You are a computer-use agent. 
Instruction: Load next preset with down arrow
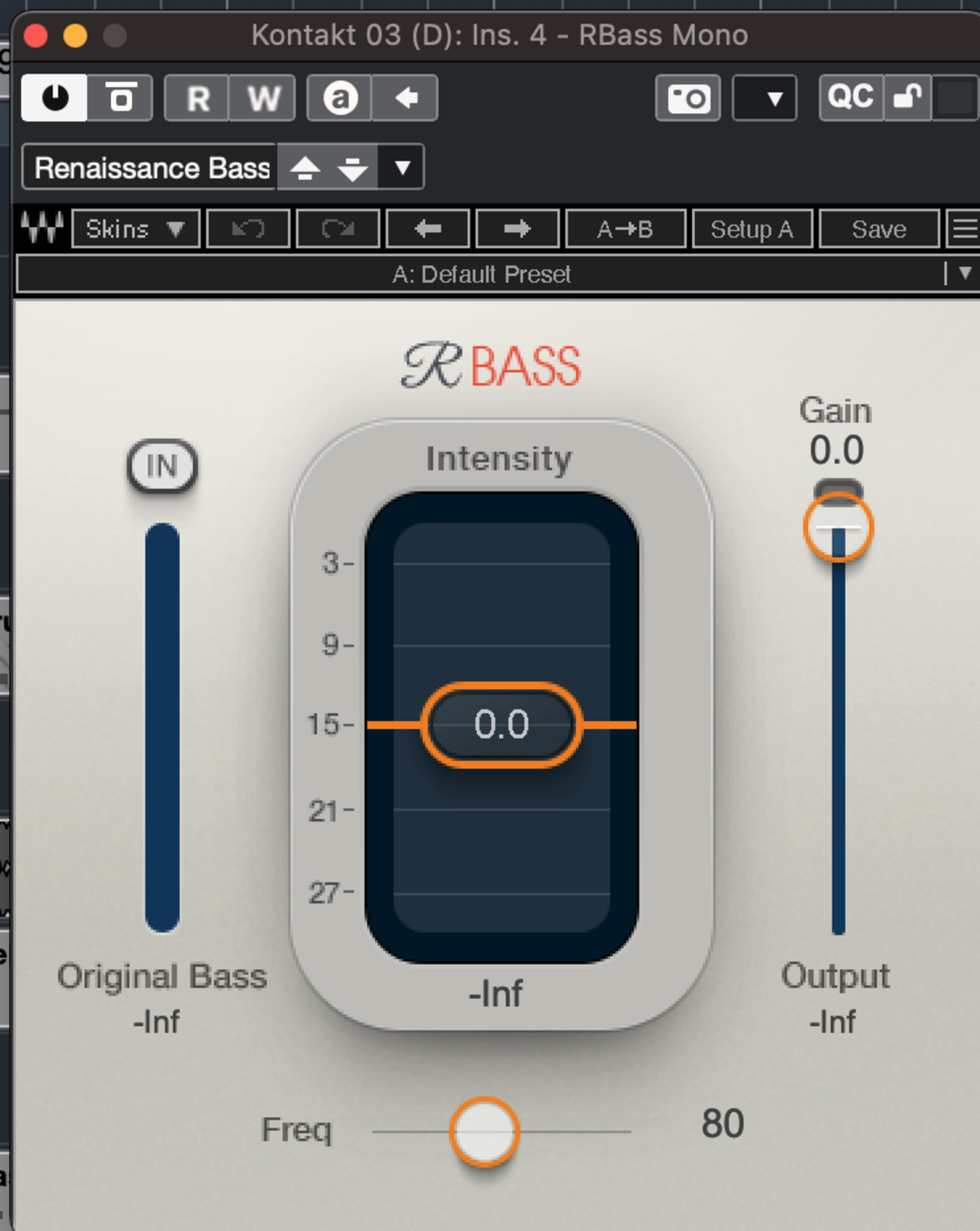pyautogui.click(x=352, y=167)
